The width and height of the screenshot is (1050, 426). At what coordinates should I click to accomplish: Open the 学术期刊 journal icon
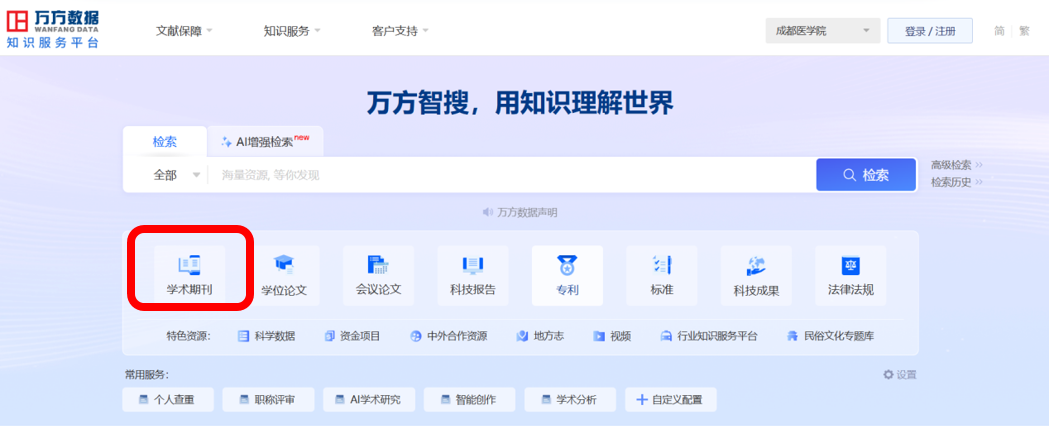pyautogui.click(x=190, y=265)
